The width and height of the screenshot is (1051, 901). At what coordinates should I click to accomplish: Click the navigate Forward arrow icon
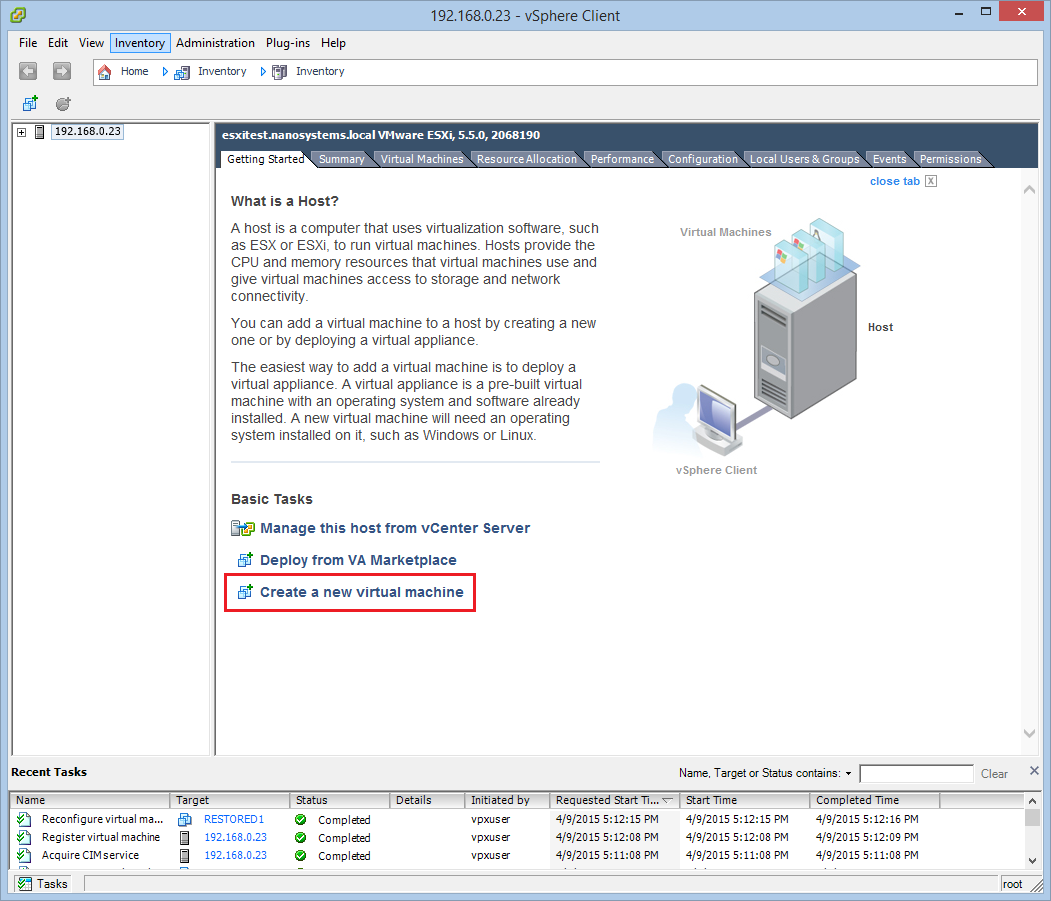pos(62,71)
